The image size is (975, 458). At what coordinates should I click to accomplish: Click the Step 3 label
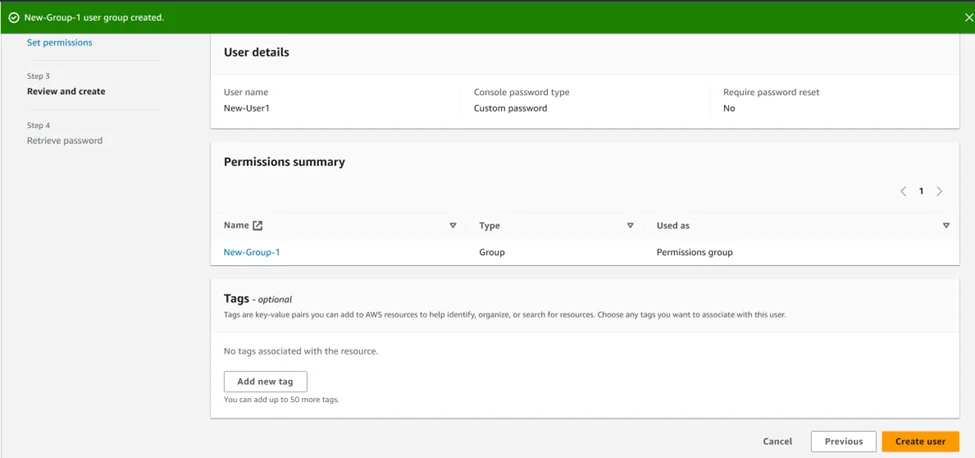pyautogui.click(x=39, y=76)
